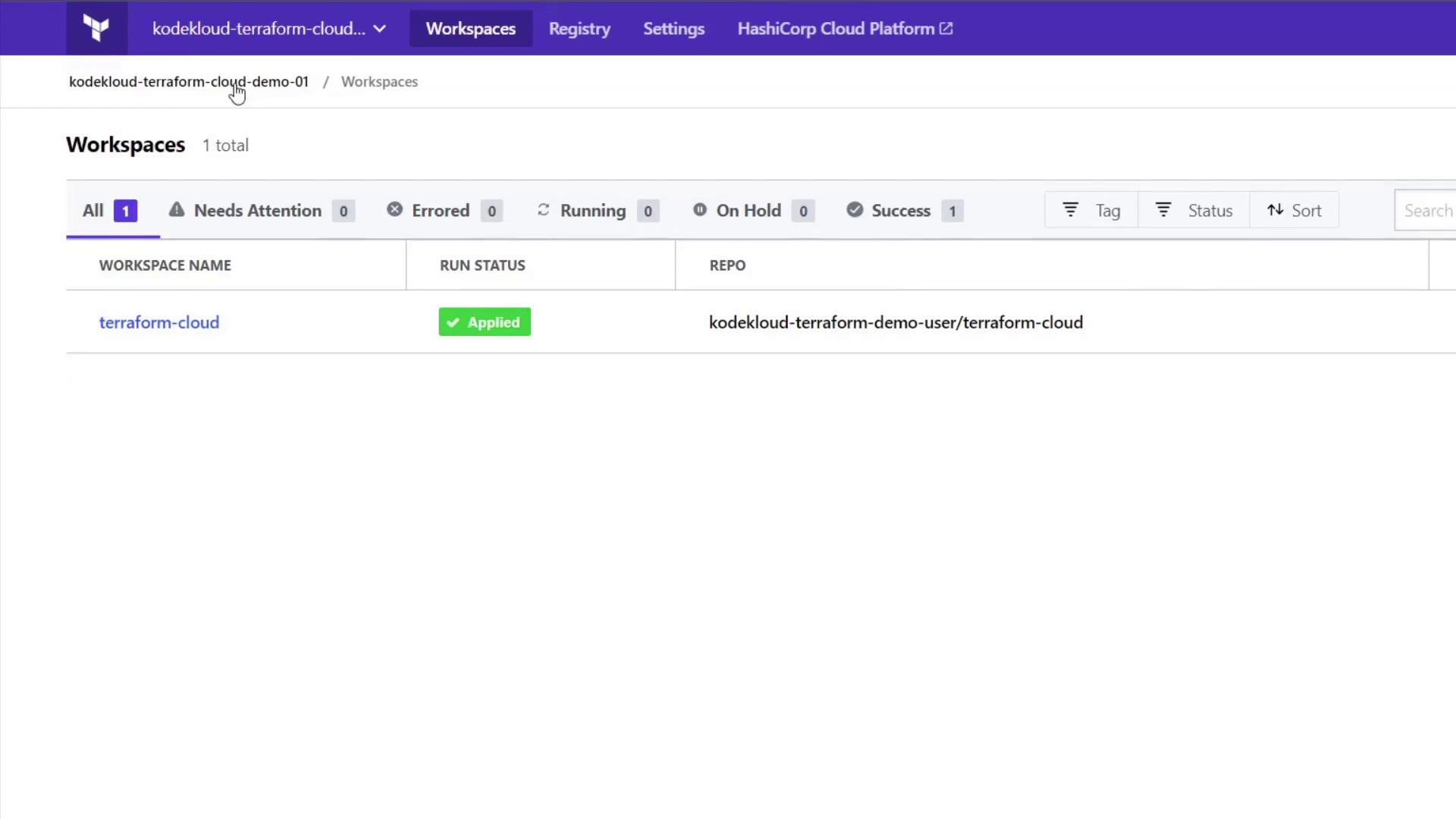Select the Success checkmark filter icon

[855, 210]
